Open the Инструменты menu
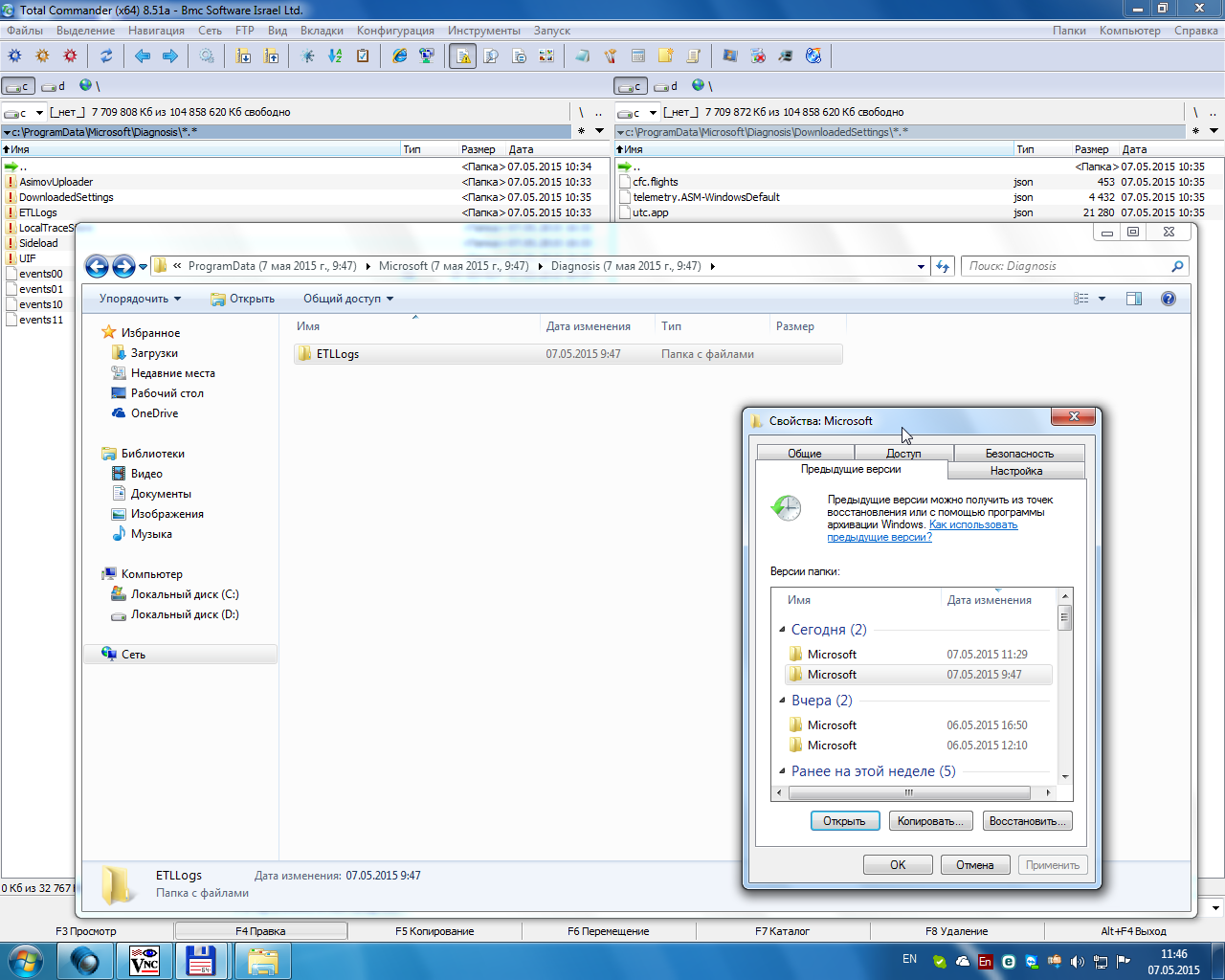The width and height of the screenshot is (1225, 980). click(484, 31)
